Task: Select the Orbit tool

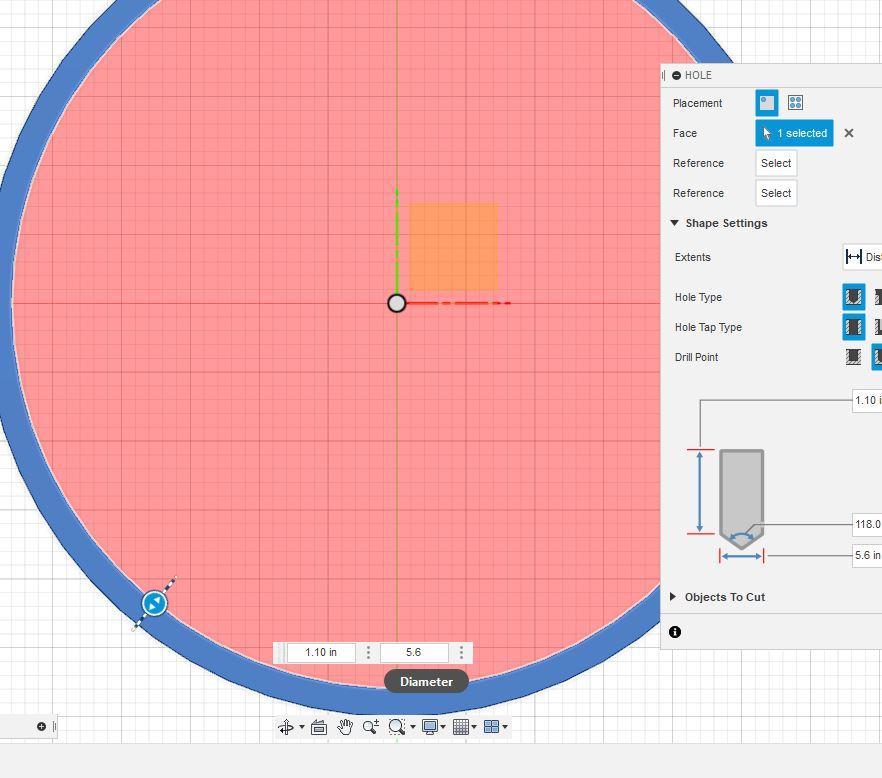Action: point(287,726)
